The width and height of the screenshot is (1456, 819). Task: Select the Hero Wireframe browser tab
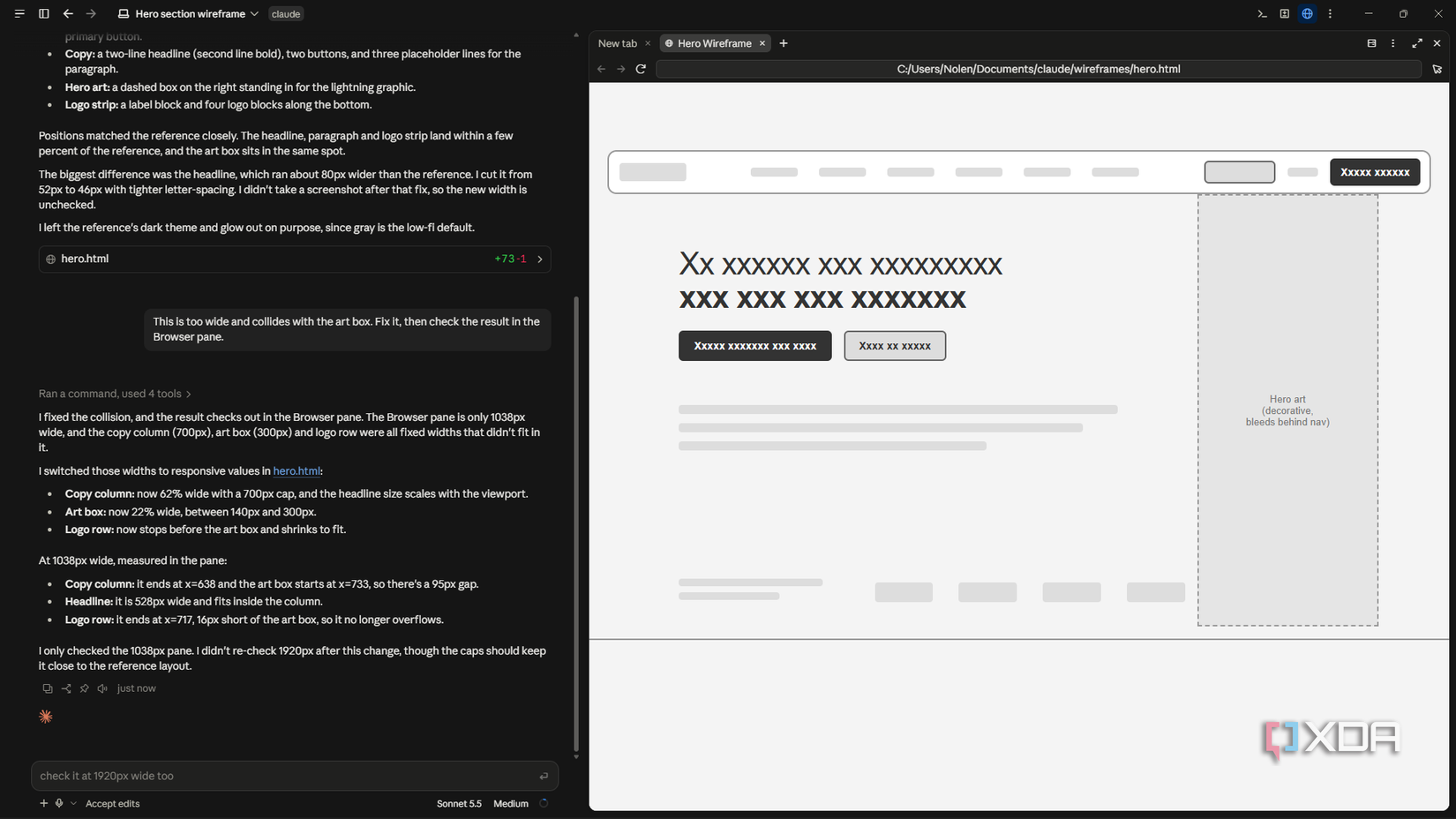(714, 43)
